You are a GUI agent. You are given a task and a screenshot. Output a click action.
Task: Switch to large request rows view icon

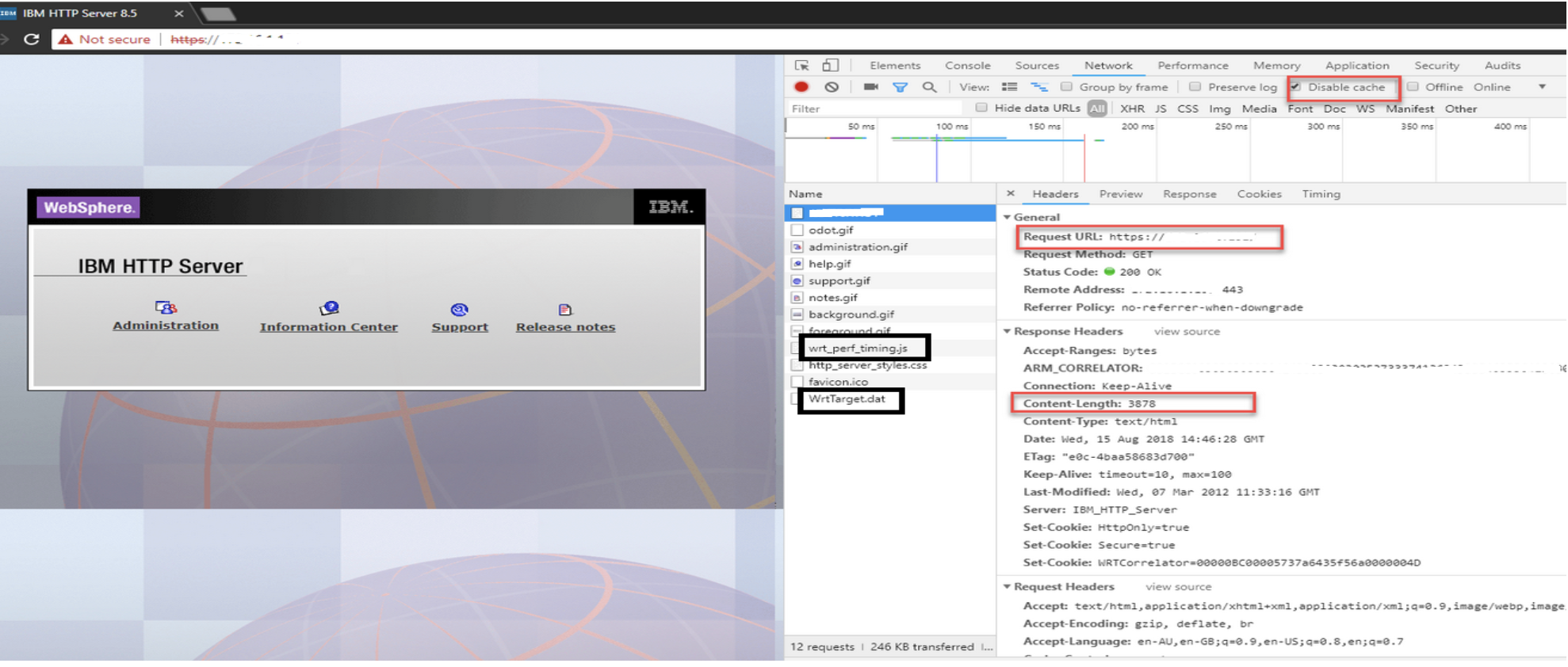[1009, 86]
